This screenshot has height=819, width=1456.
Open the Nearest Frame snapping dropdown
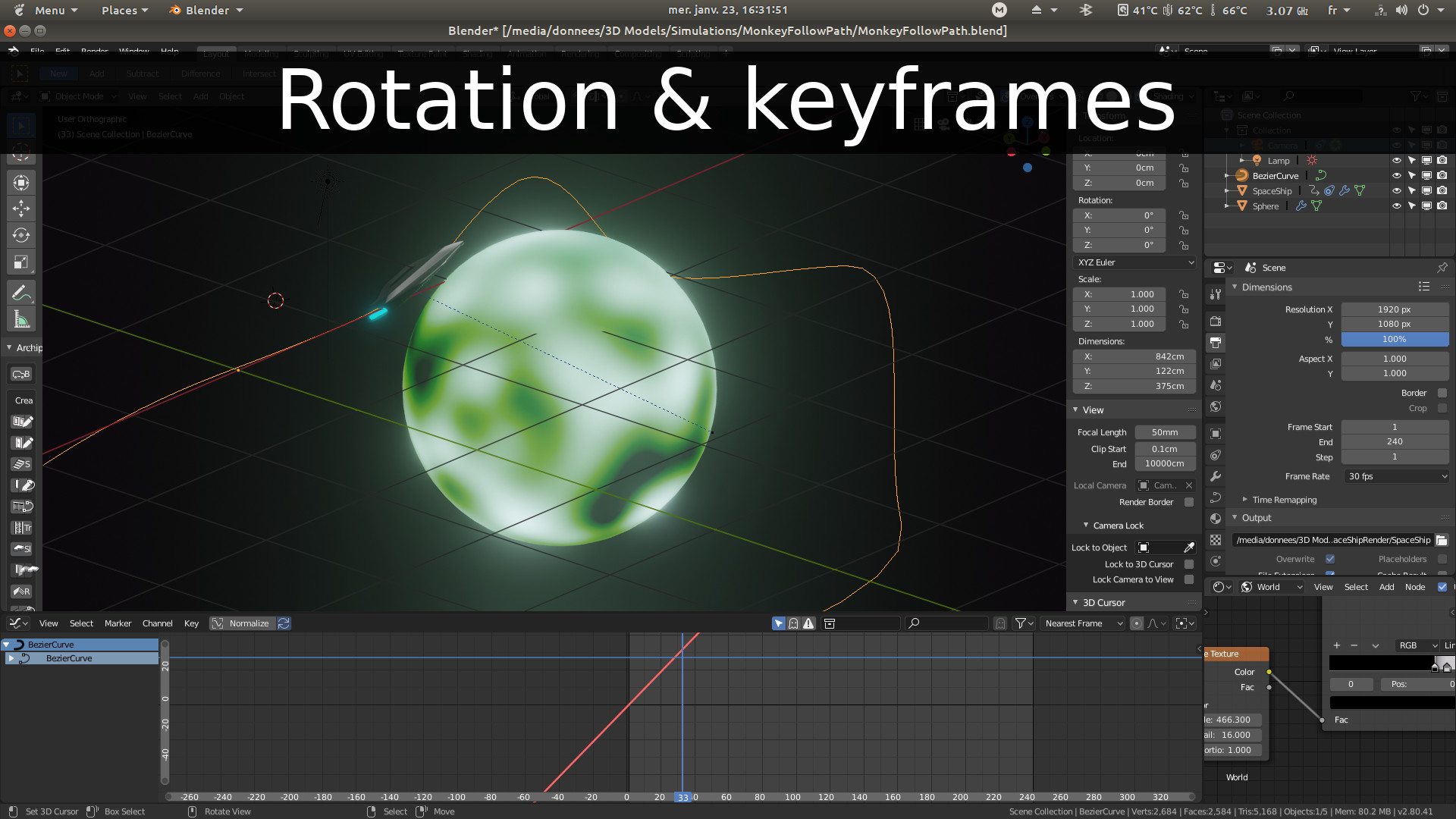1083,623
